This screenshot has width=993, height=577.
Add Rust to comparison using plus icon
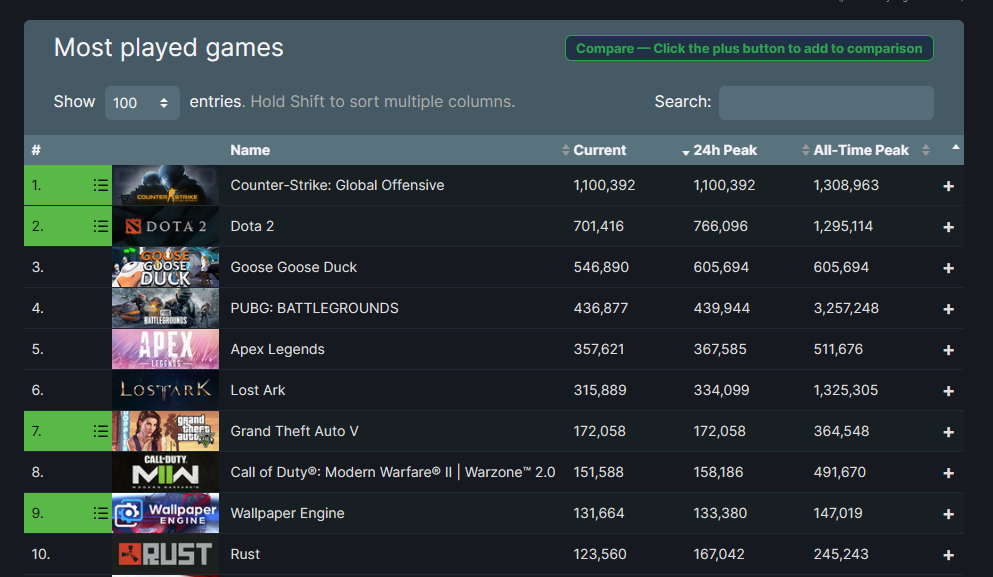coord(948,555)
